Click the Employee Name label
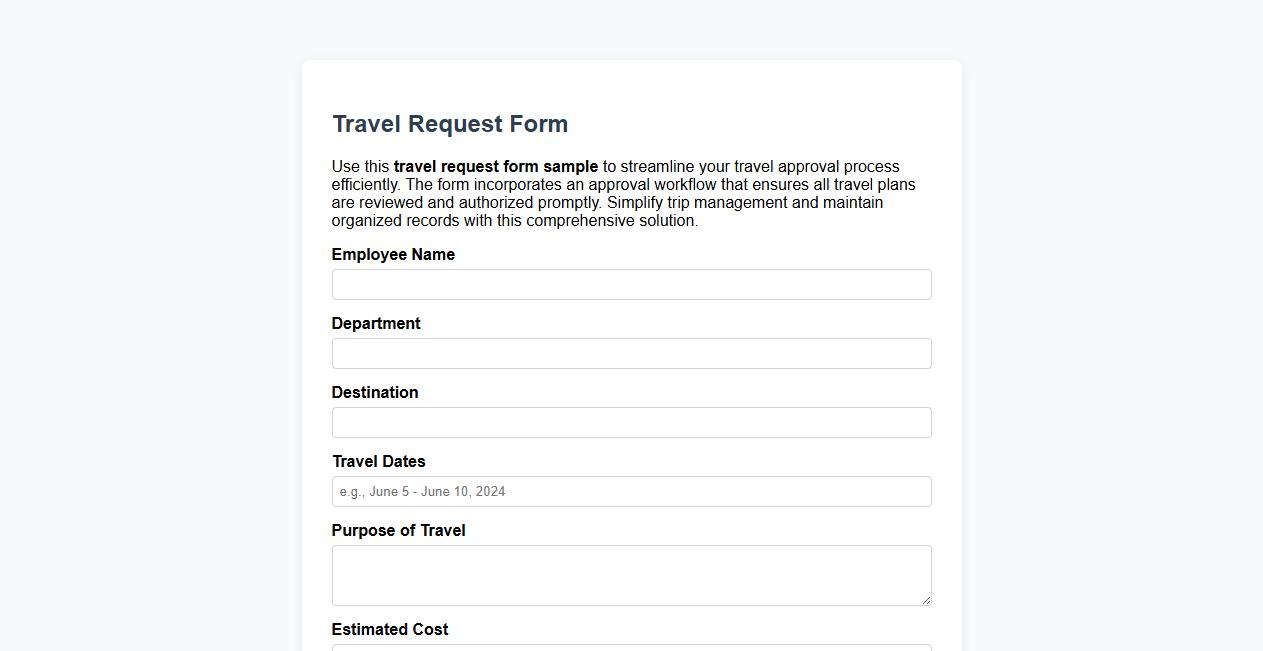Screen dimensions: 1263x651 pyautogui.click(x=393, y=255)
